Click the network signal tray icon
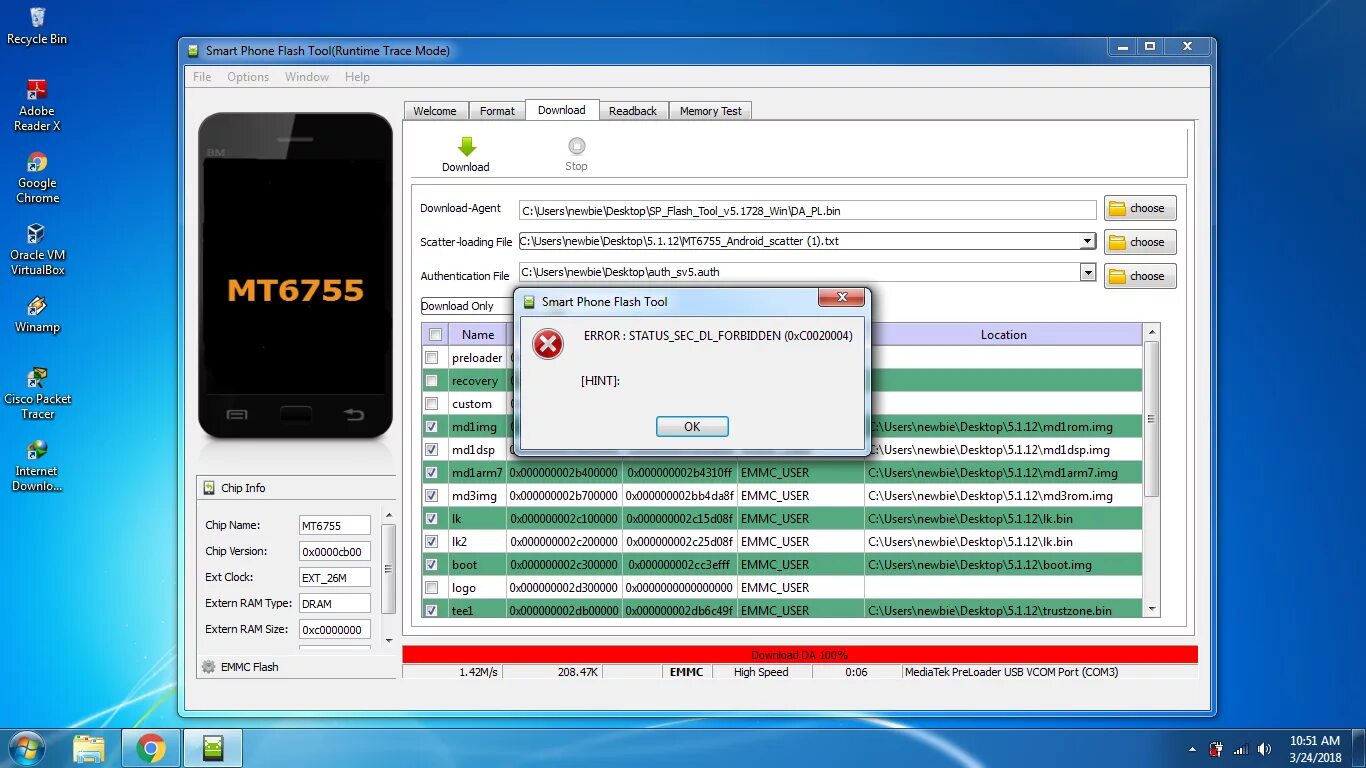1366x768 pixels. point(1241,749)
